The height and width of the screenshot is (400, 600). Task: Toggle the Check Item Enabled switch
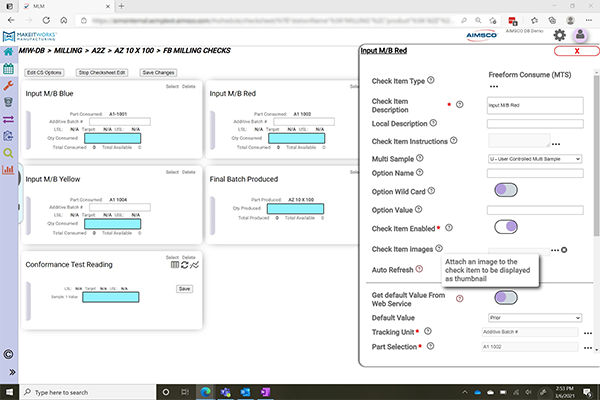(506, 227)
